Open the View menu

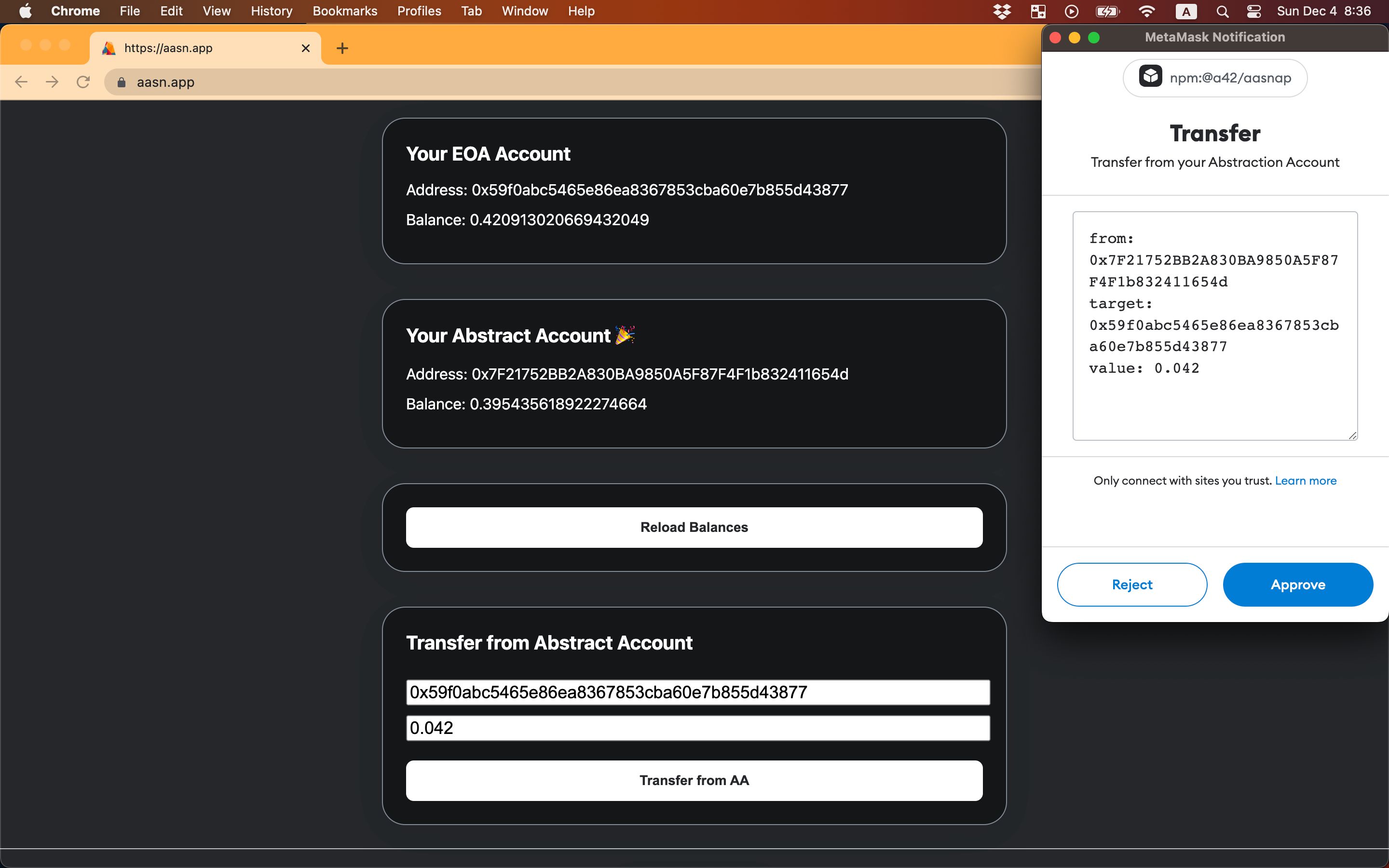(217, 11)
